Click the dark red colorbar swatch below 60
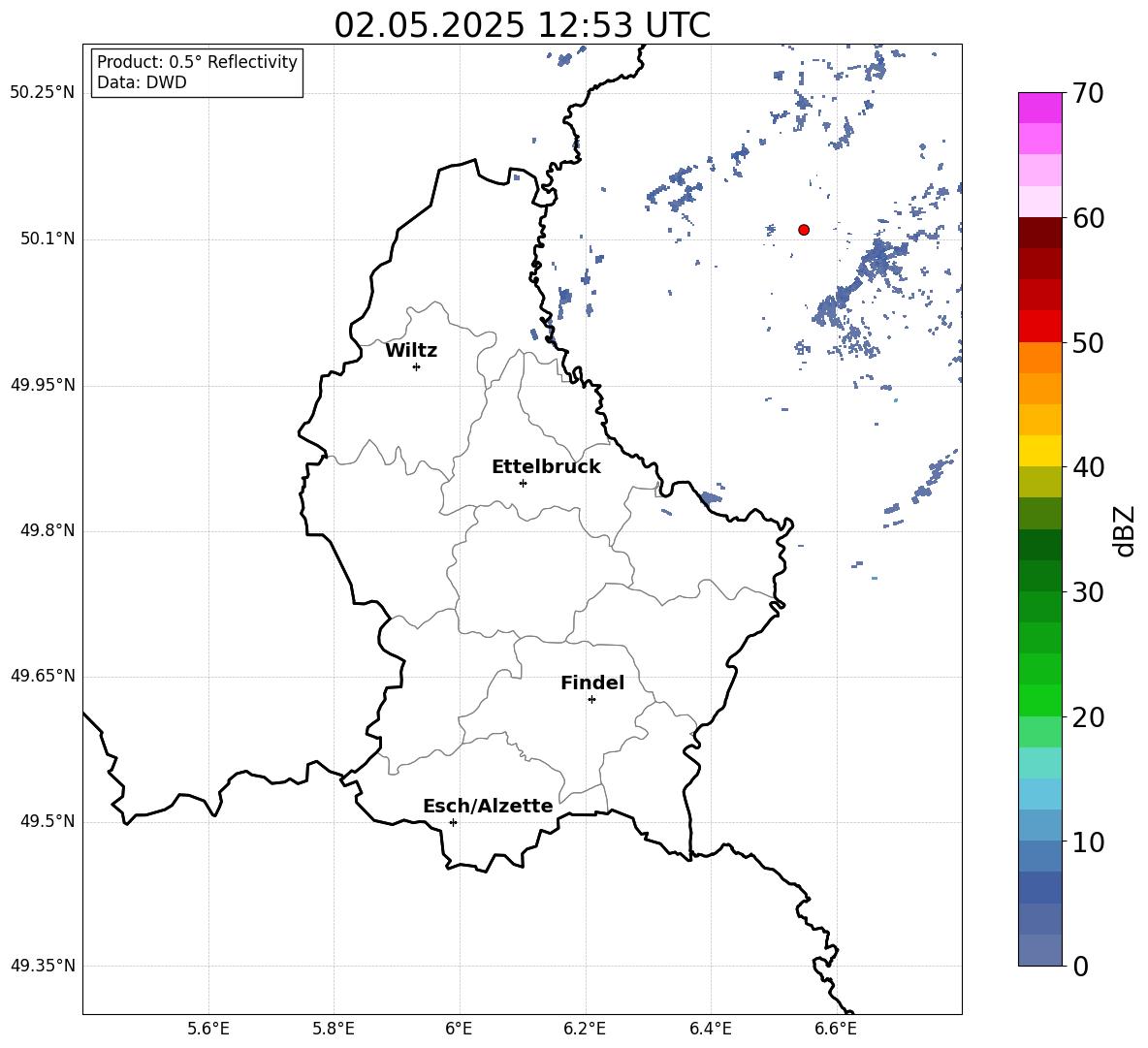Screen dimensions: 1148x1048 (x=1039, y=232)
